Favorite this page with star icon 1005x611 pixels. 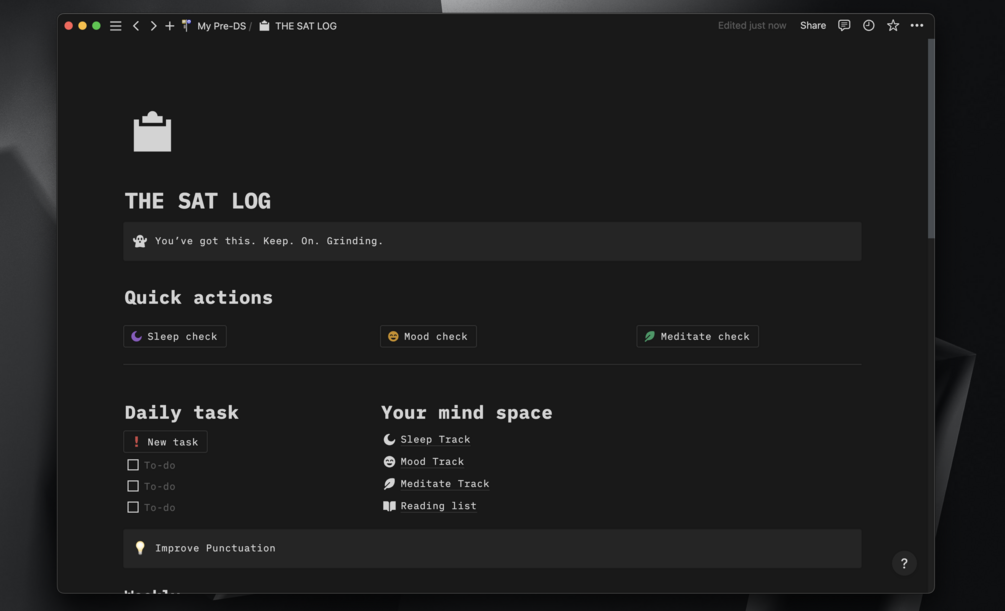pos(893,26)
